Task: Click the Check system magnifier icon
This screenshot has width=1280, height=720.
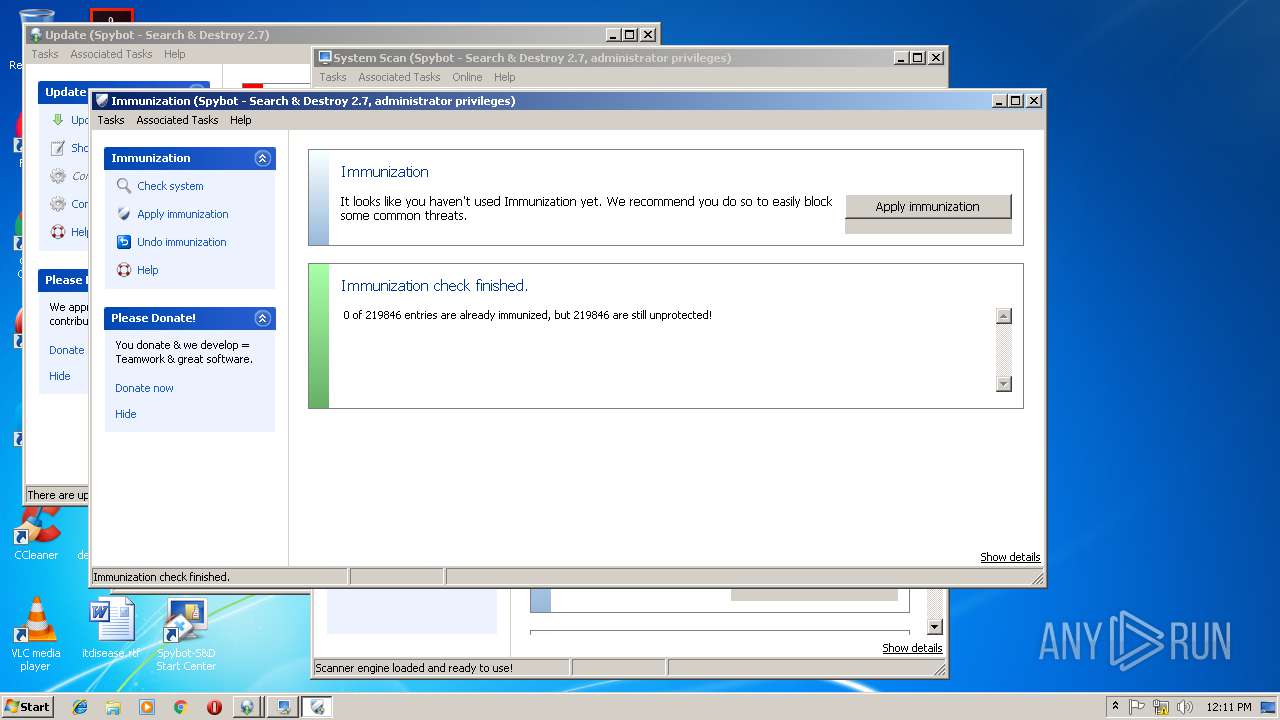Action: [124, 186]
